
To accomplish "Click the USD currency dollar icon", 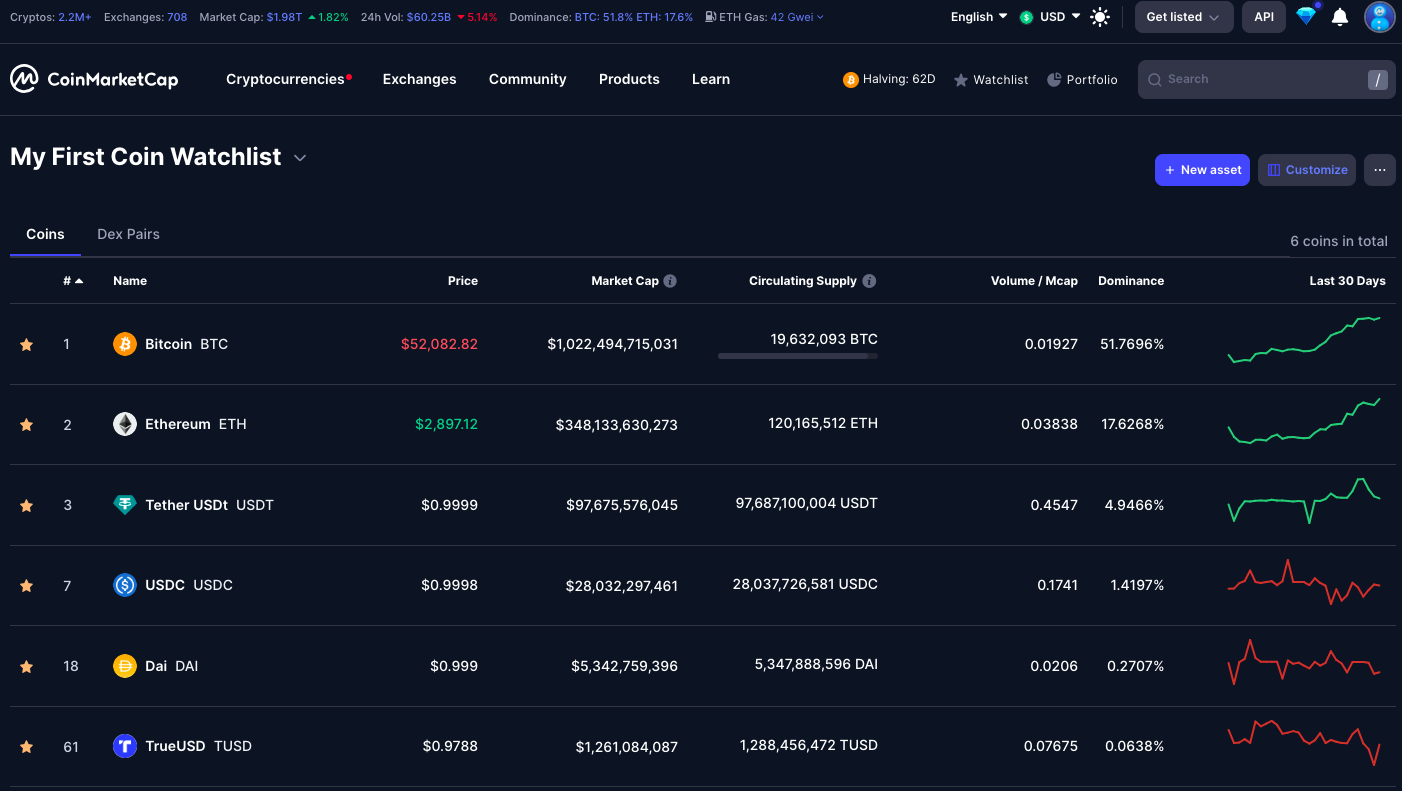I will pos(1026,17).
